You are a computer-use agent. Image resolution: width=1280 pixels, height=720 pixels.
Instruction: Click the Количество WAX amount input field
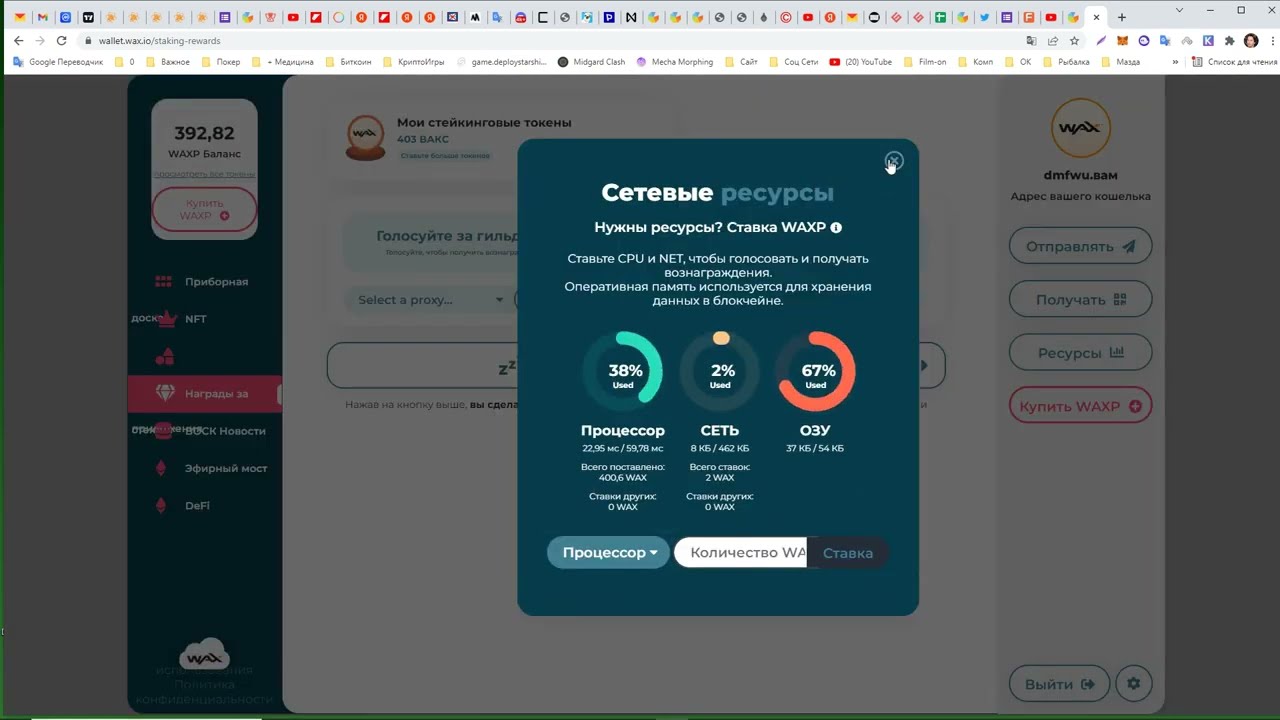[x=741, y=552]
